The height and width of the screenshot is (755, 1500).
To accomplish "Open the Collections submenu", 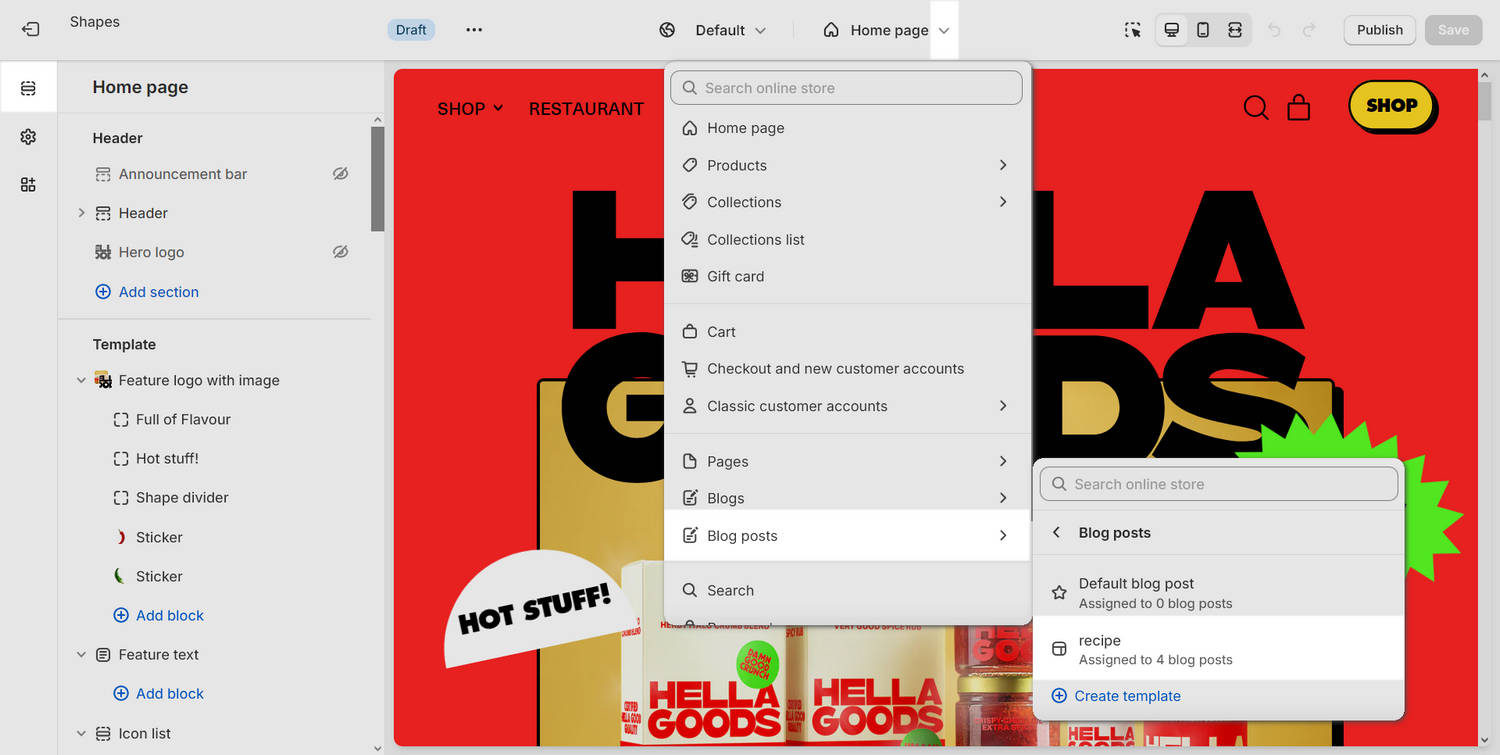I will pos(847,202).
